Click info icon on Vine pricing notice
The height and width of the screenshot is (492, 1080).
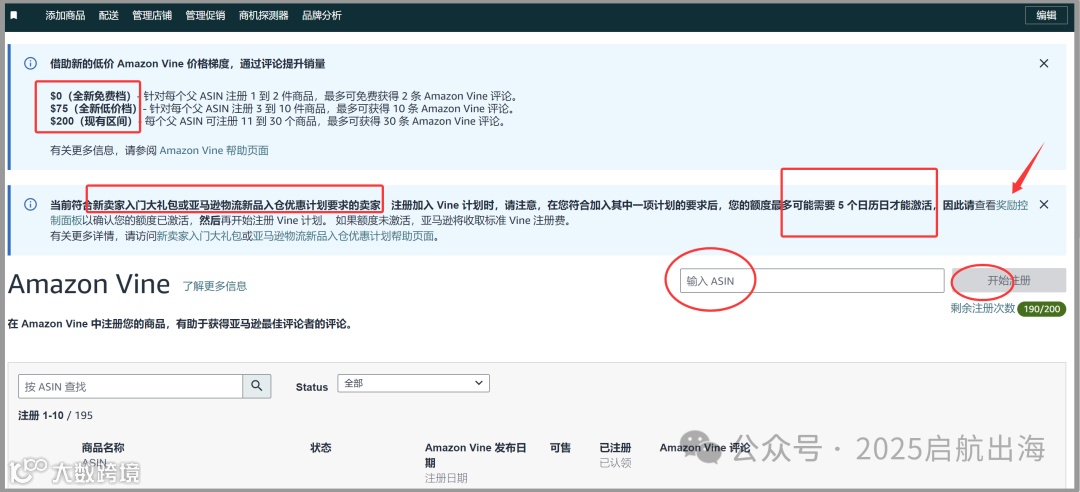tap(30, 63)
